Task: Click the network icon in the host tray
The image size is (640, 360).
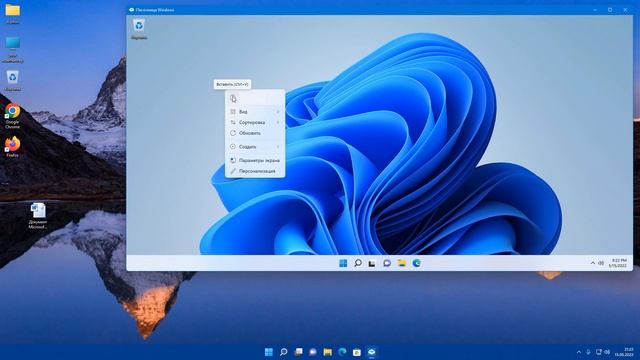Action: coord(598,352)
